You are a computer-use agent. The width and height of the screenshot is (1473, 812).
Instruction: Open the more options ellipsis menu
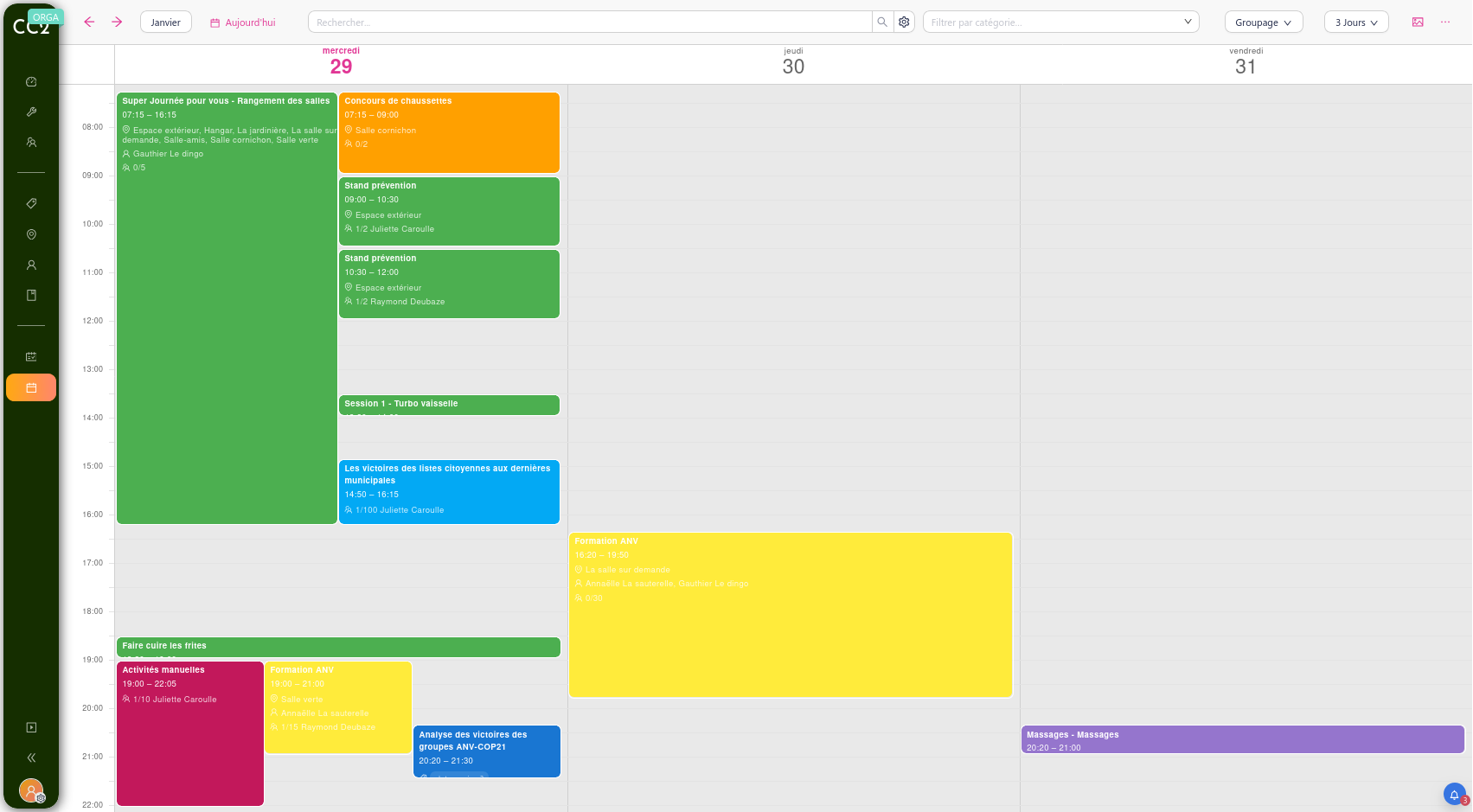[1444, 22]
